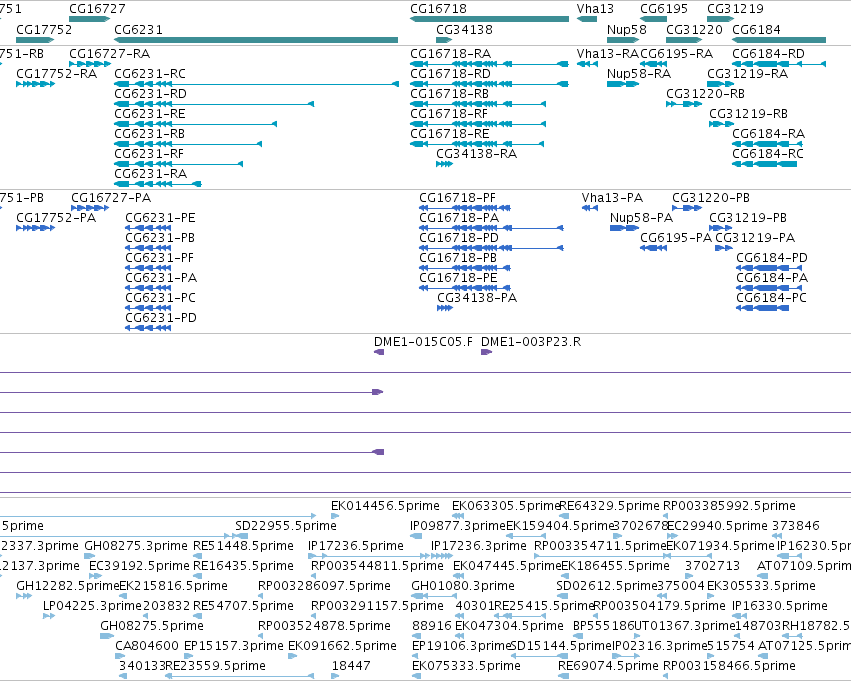The height and width of the screenshot is (681, 851).
Task: Select protein Vha13-PA
Action: (x=590, y=208)
